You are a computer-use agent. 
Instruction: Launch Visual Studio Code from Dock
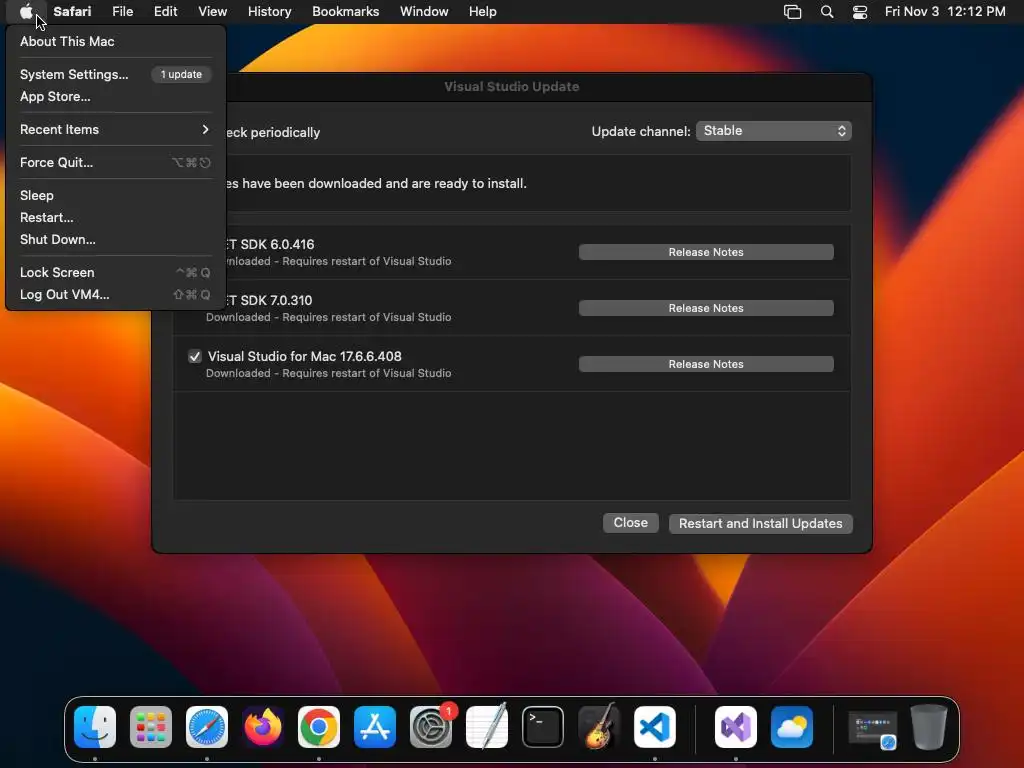pos(655,726)
